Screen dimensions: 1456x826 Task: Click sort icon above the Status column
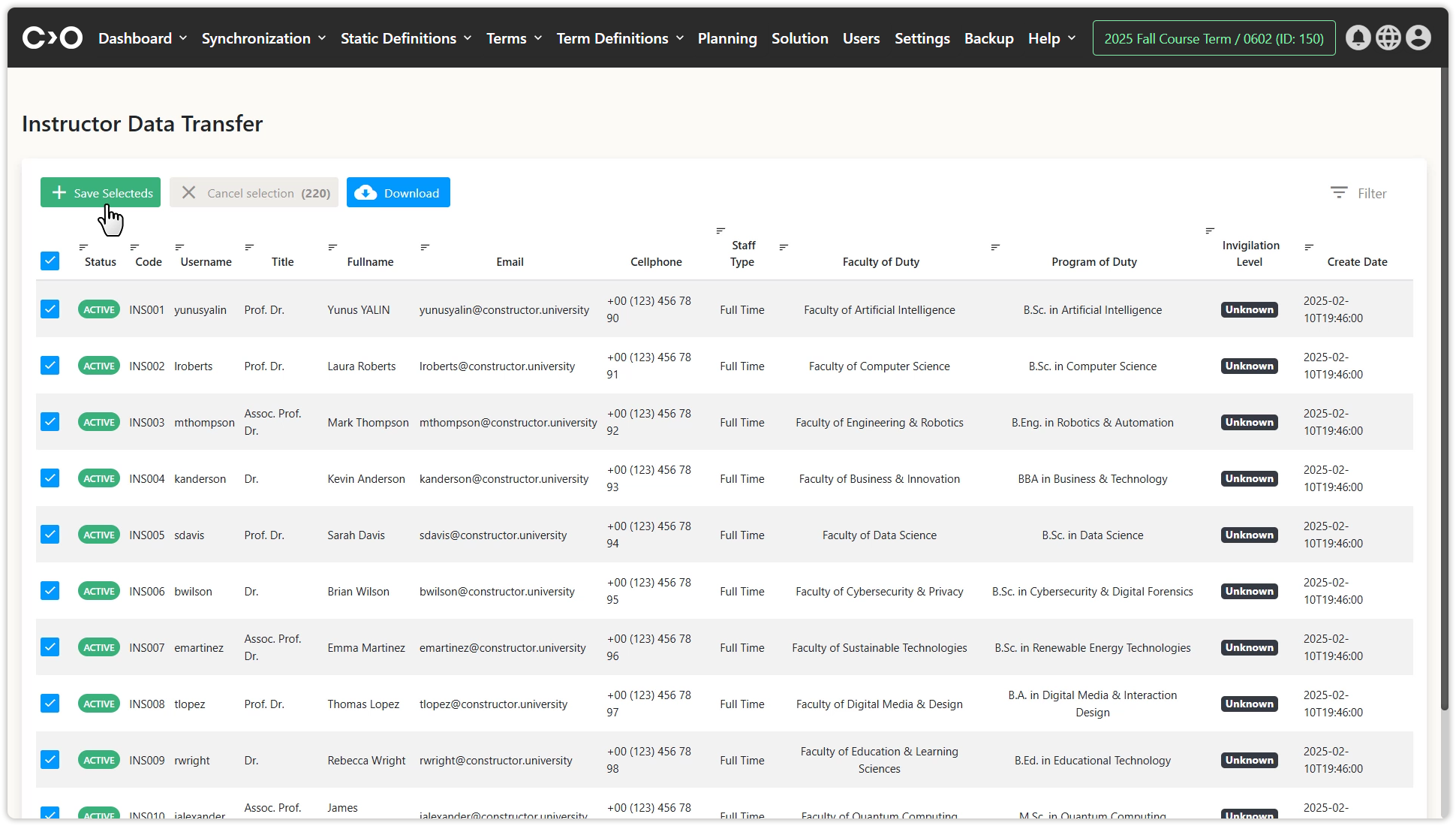click(83, 247)
